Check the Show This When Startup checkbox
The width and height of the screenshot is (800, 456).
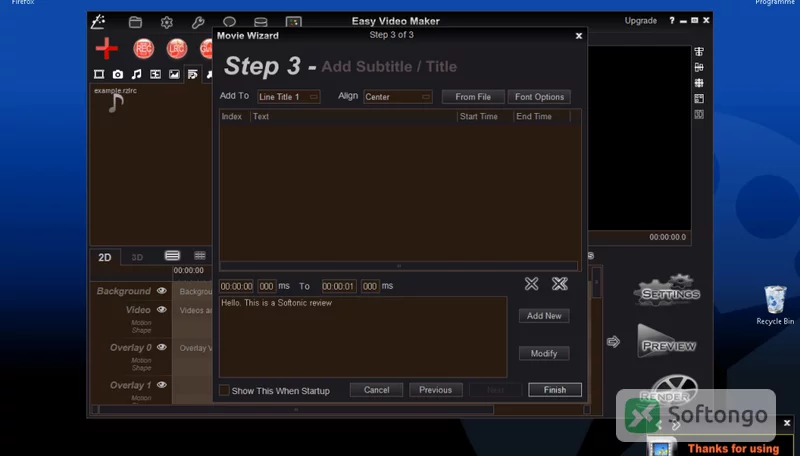point(224,390)
